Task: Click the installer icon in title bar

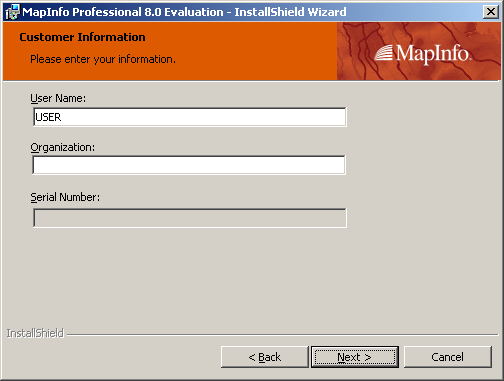Action: point(12,12)
